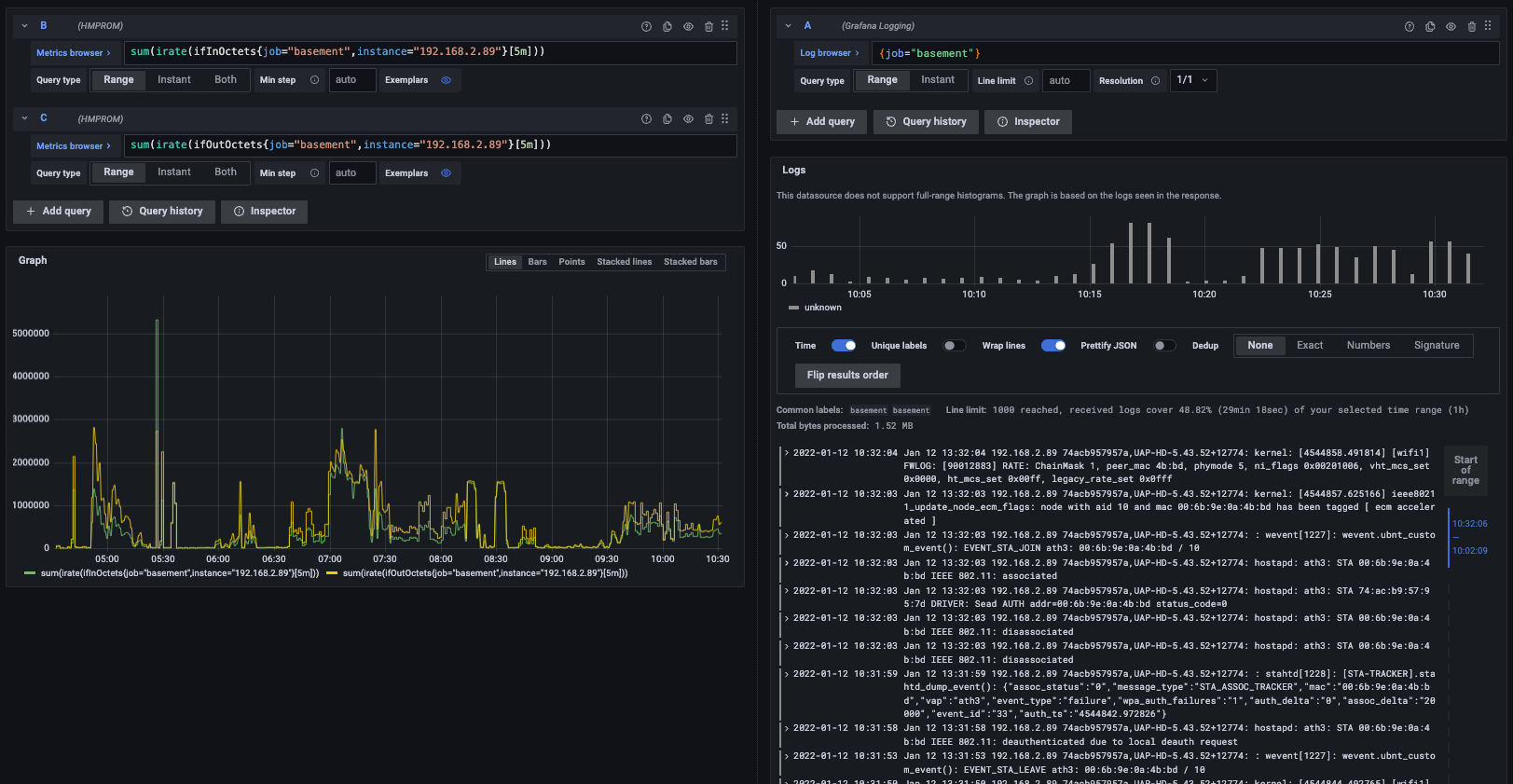Viewport: 1513px width, 784px height.
Task: Collapse query B with its chevron
Action: (x=25, y=26)
